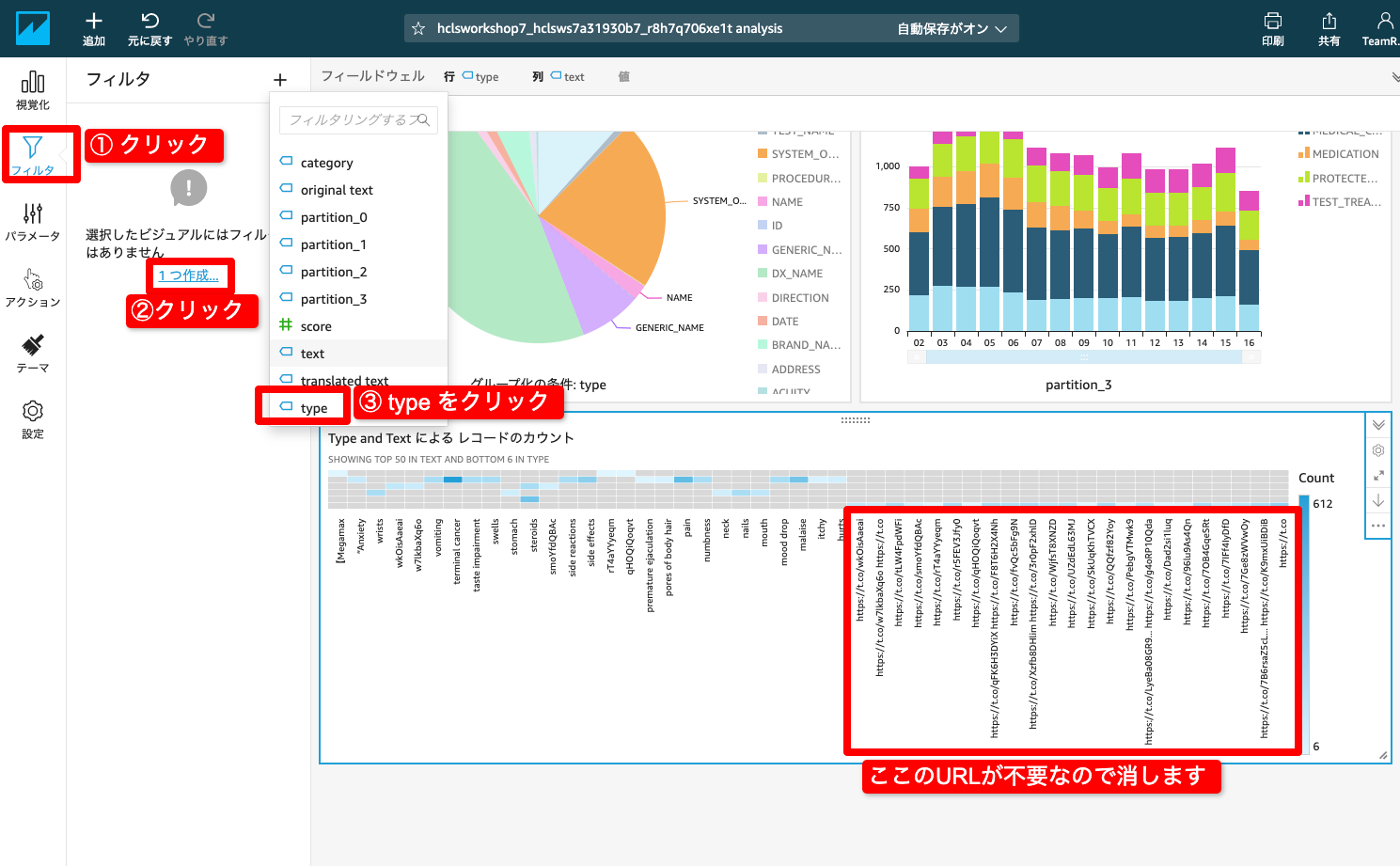The height and width of the screenshot is (866, 1400).
Task: Click the QuickSight logo icon
Action: pos(33,28)
